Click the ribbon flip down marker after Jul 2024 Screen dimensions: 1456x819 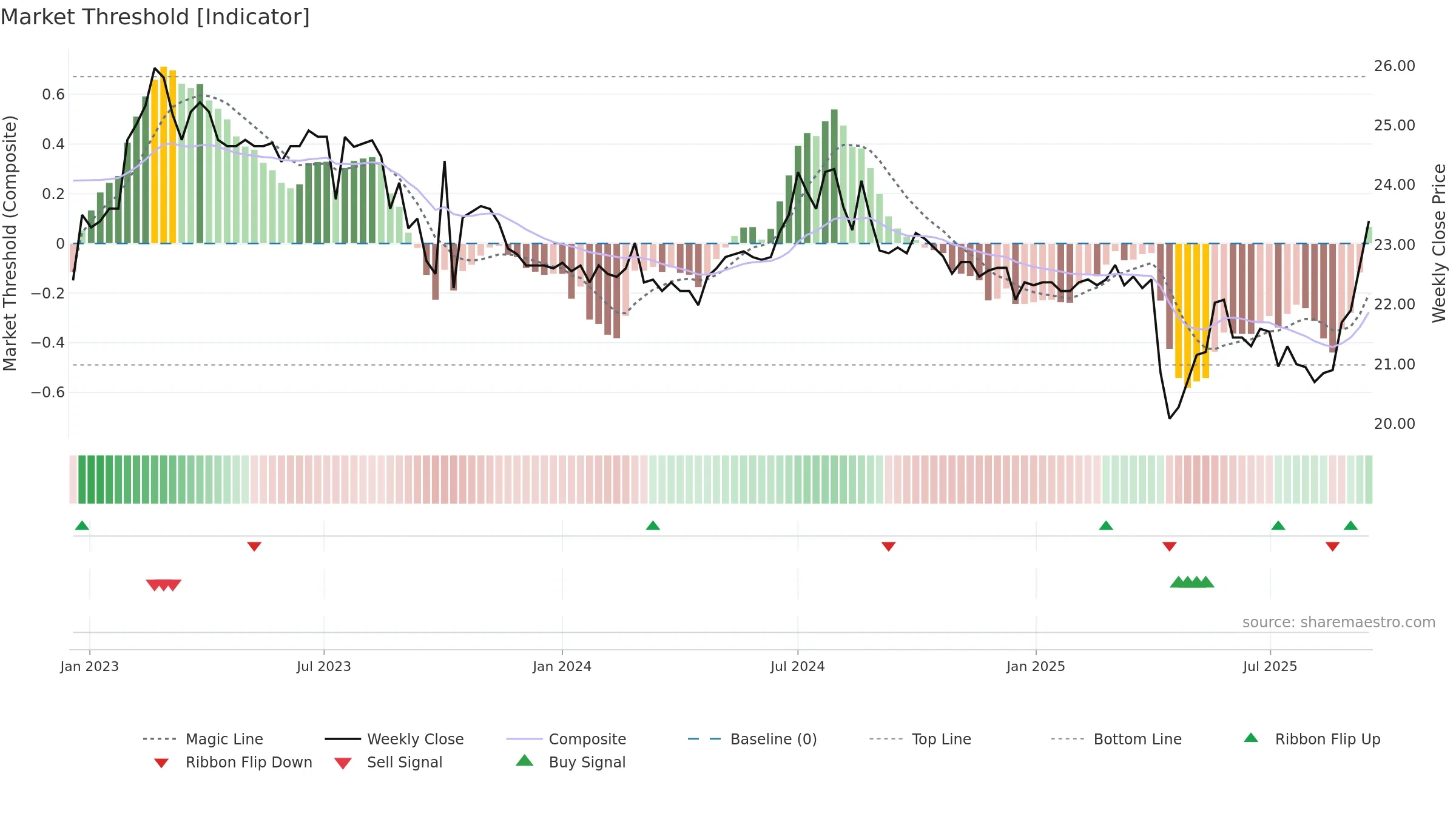[x=889, y=547]
